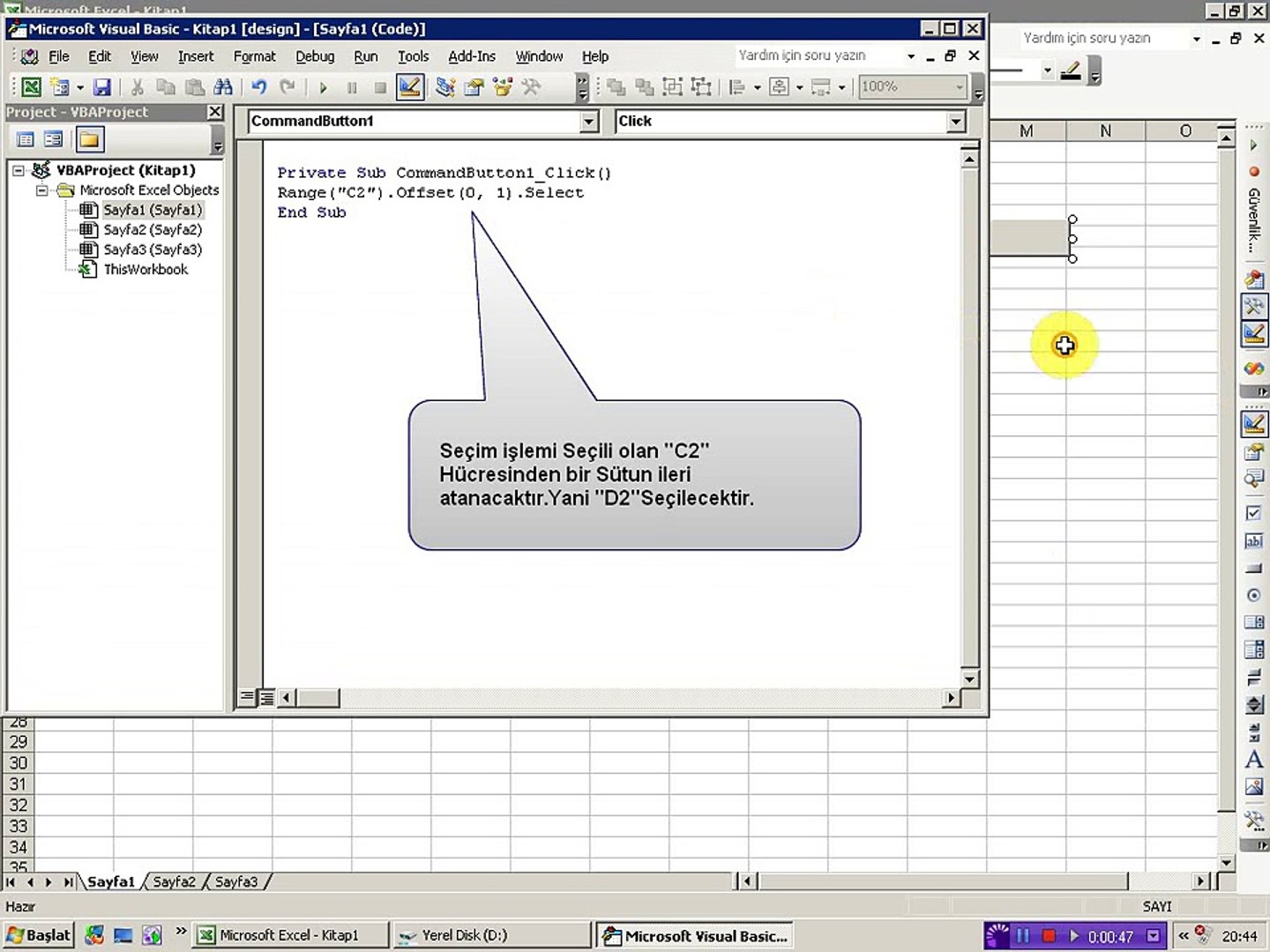Open the Object Browser icon

[x=503, y=86]
